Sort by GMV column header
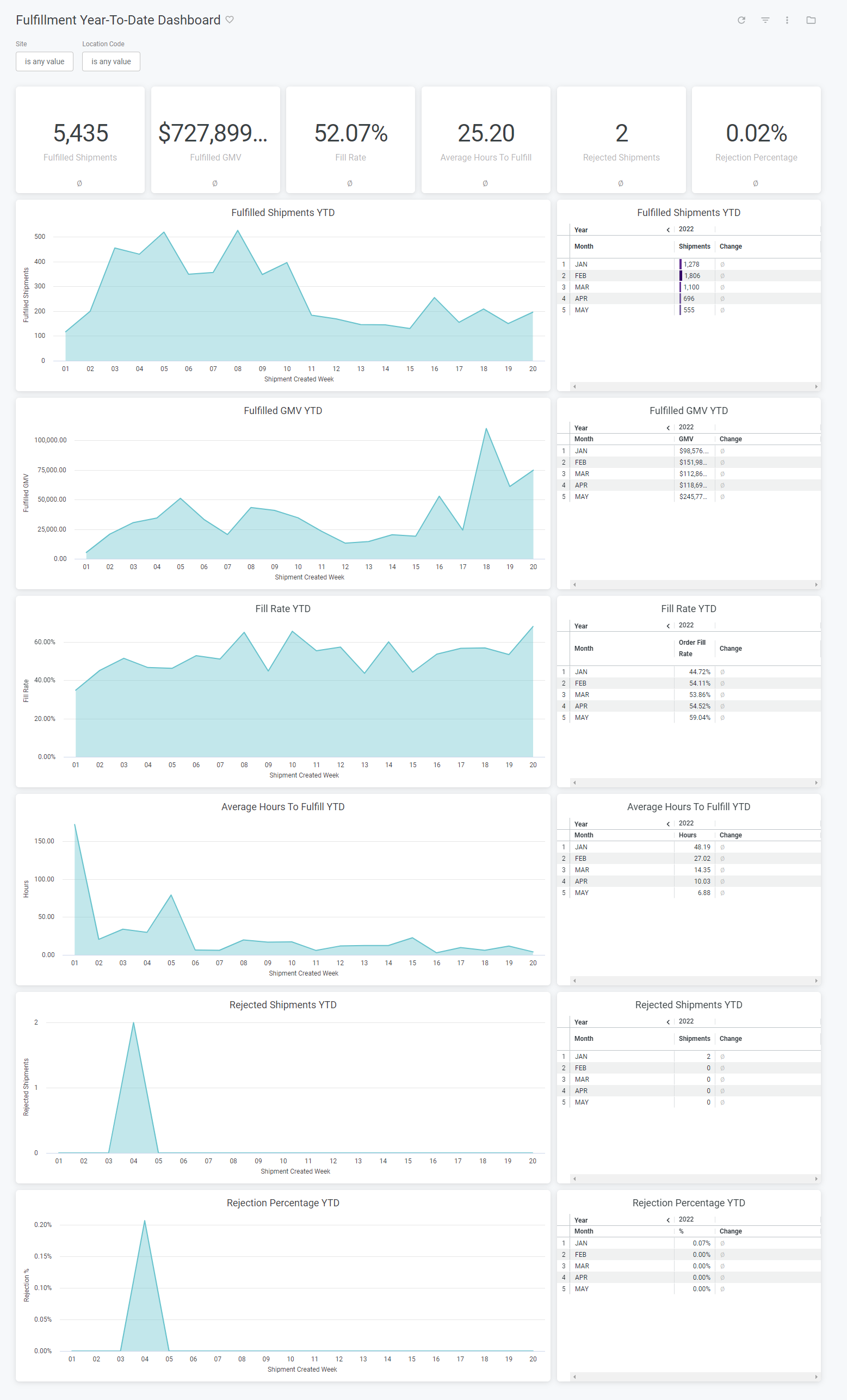This screenshot has width=847, height=1400. pyautogui.click(x=685, y=439)
